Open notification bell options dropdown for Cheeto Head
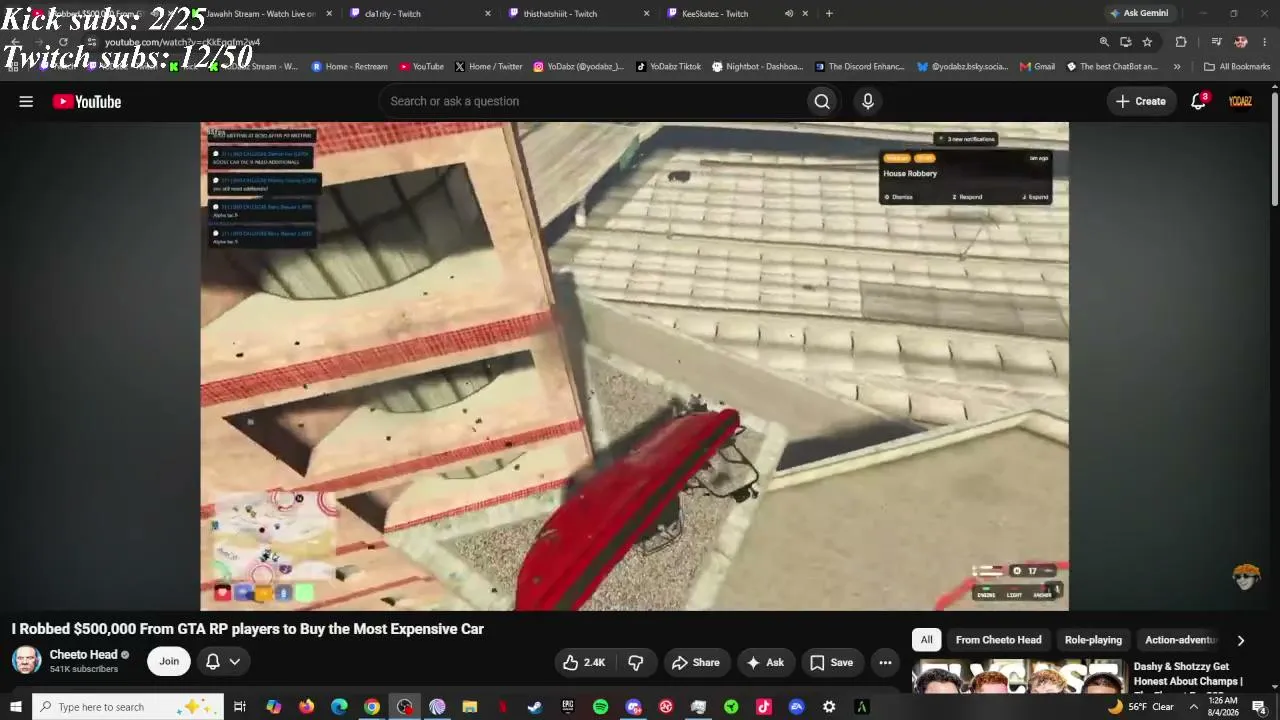The height and width of the screenshot is (720, 1280). point(223,661)
